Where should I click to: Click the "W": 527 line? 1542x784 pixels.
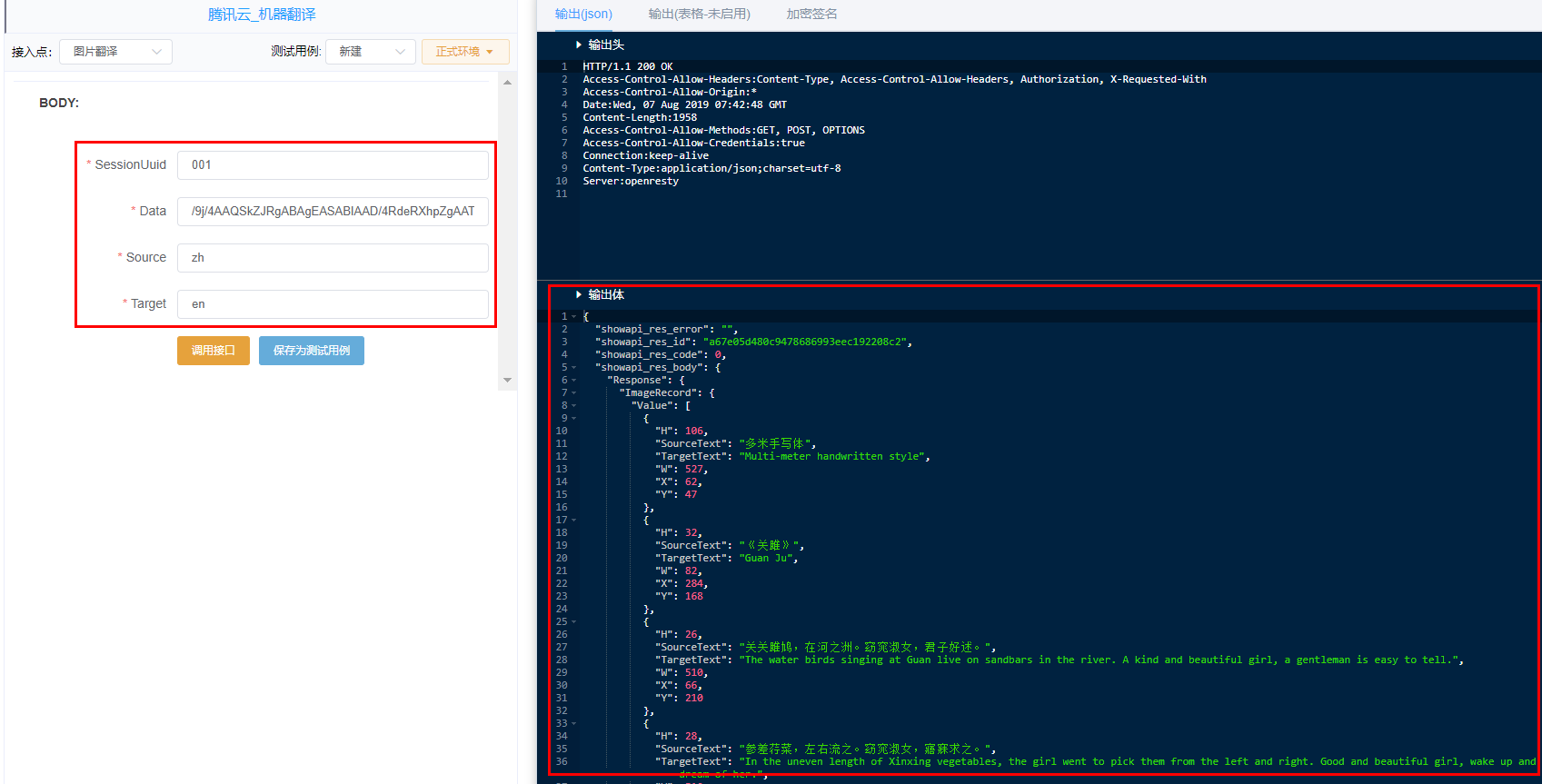click(681, 470)
